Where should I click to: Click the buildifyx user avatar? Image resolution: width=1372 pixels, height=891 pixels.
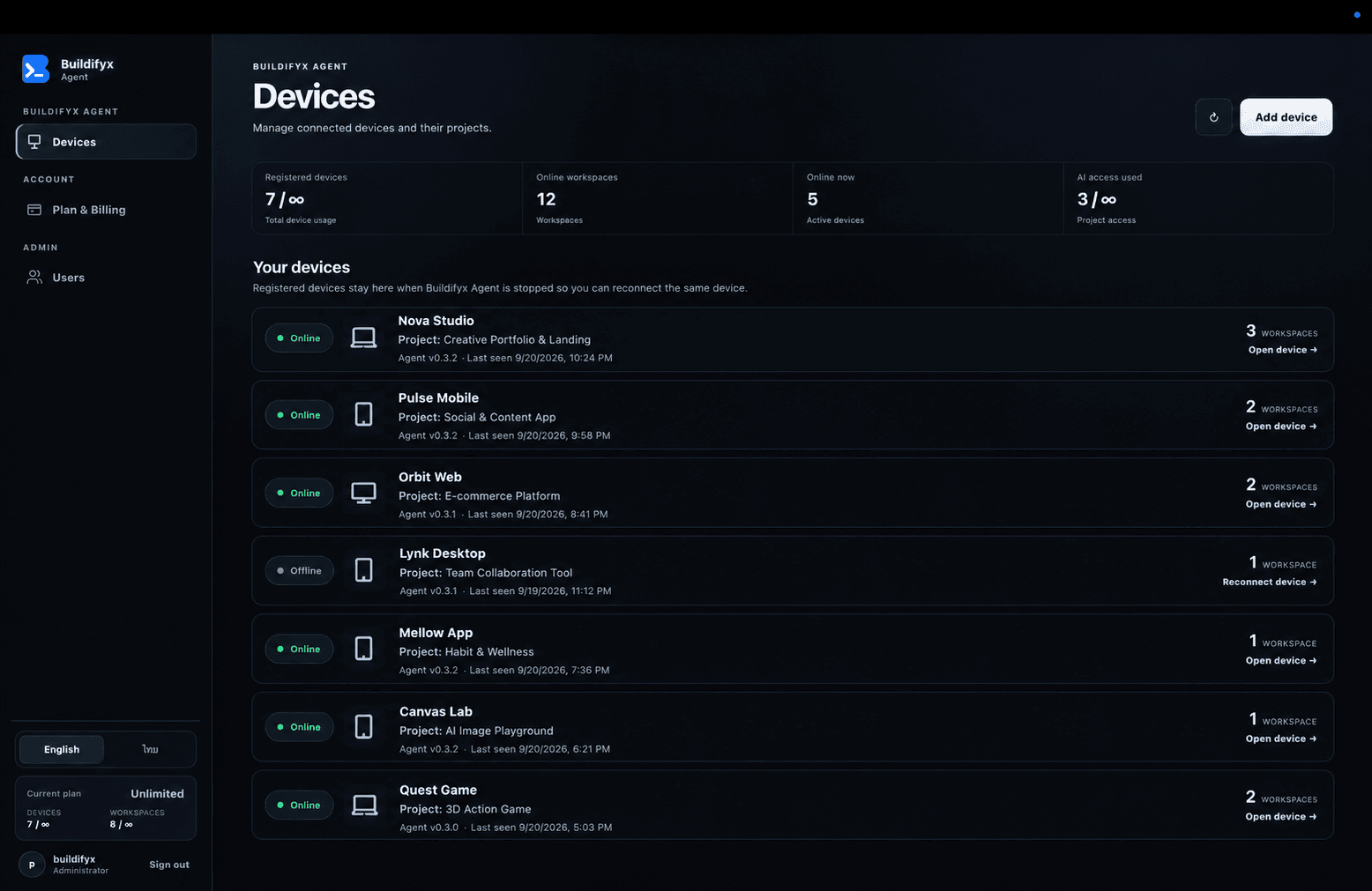tap(32, 865)
